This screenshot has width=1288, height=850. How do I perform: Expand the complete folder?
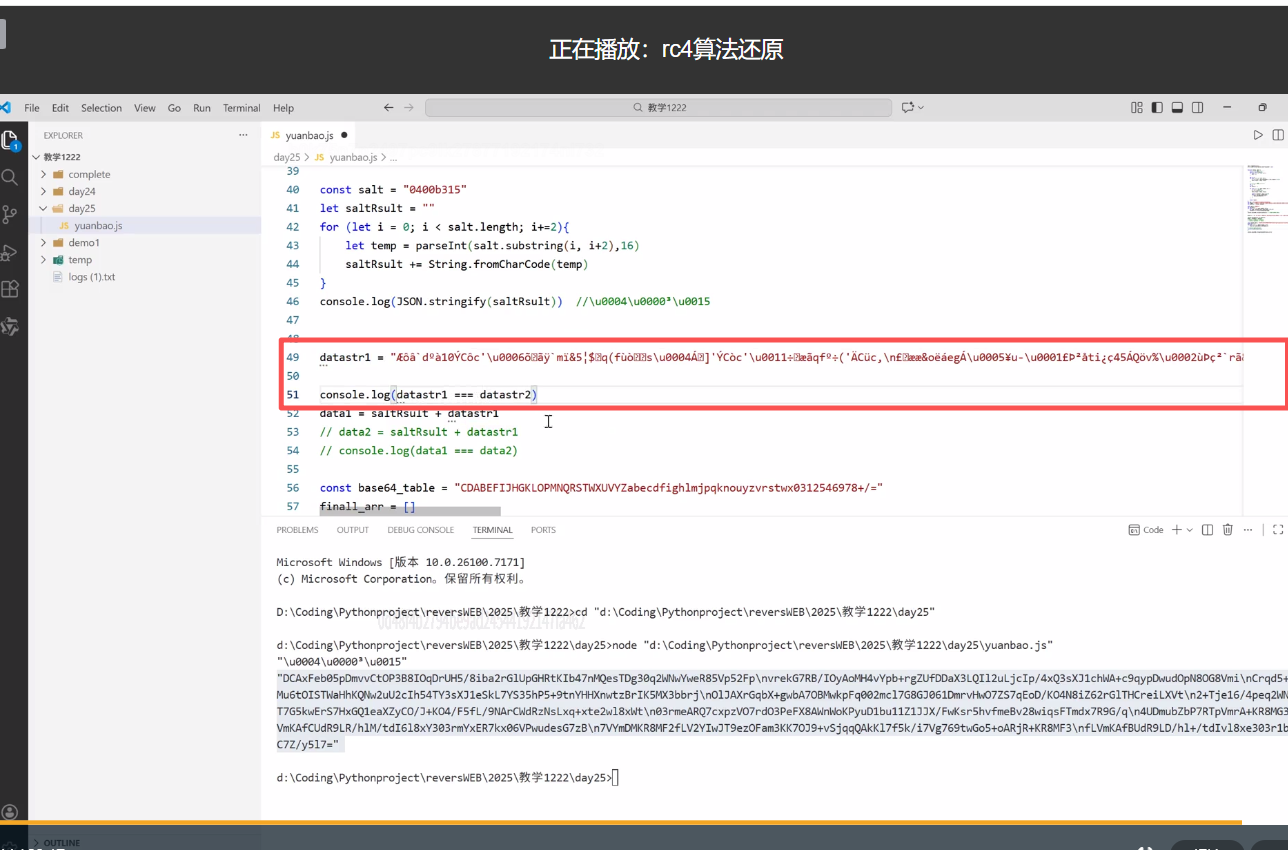tap(145, 174)
